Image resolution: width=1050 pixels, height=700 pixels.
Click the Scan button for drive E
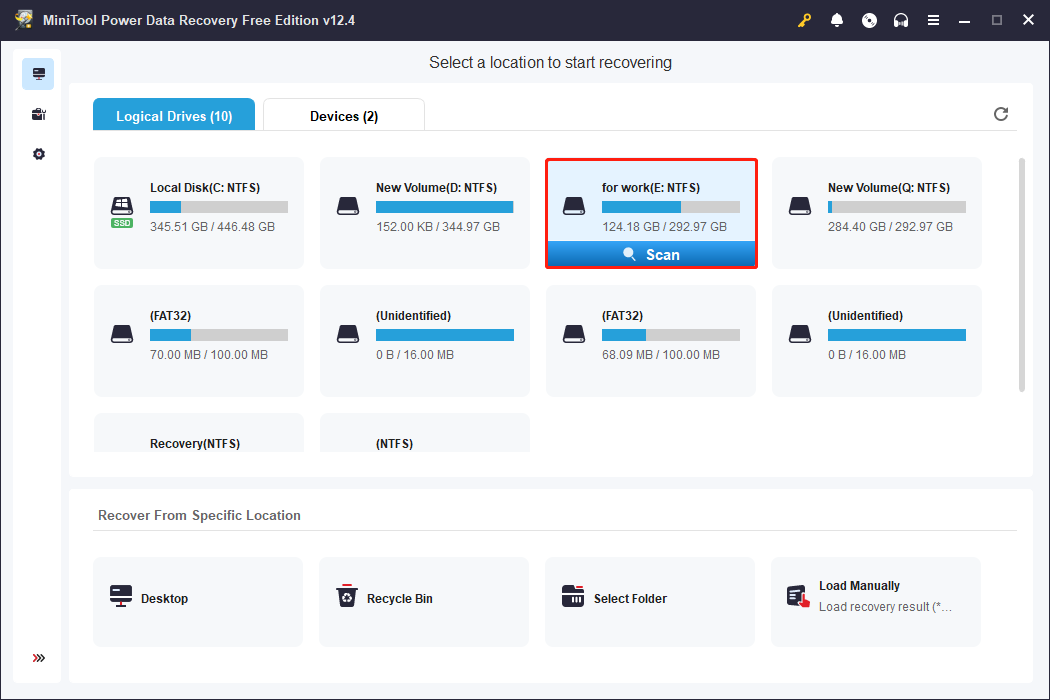click(x=651, y=255)
